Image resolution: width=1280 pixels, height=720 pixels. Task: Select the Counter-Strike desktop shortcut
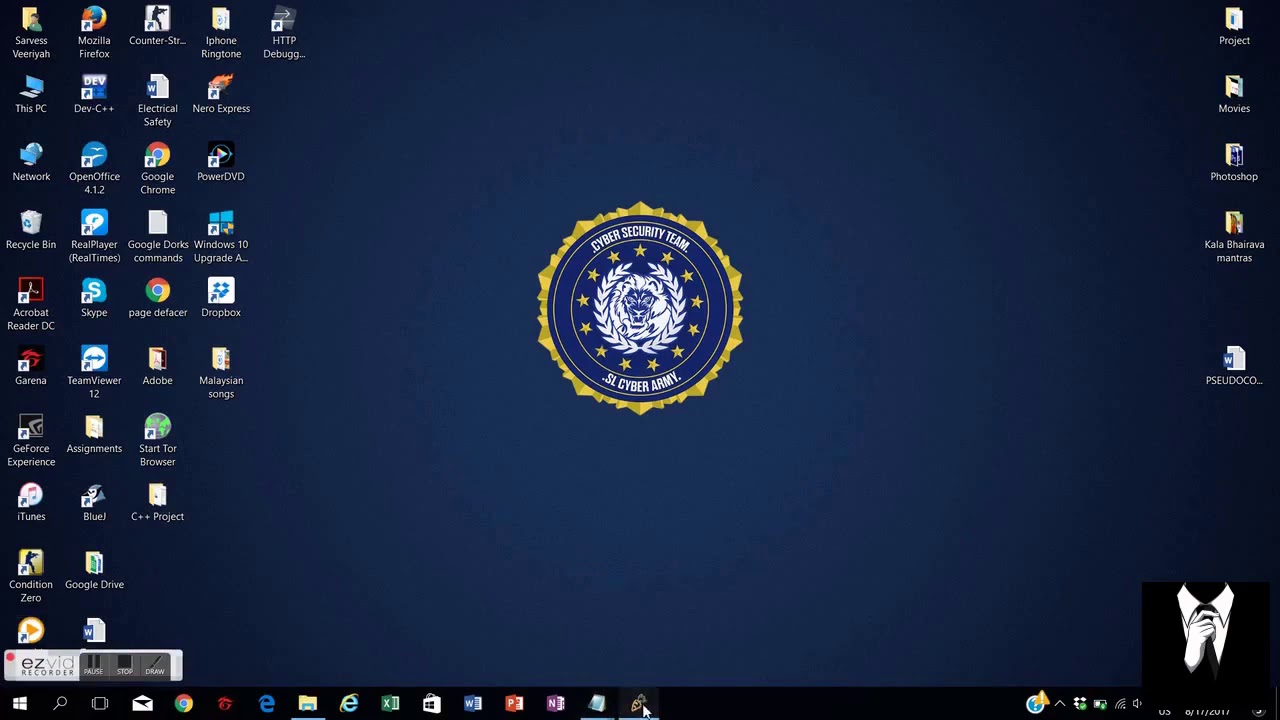point(157,26)
